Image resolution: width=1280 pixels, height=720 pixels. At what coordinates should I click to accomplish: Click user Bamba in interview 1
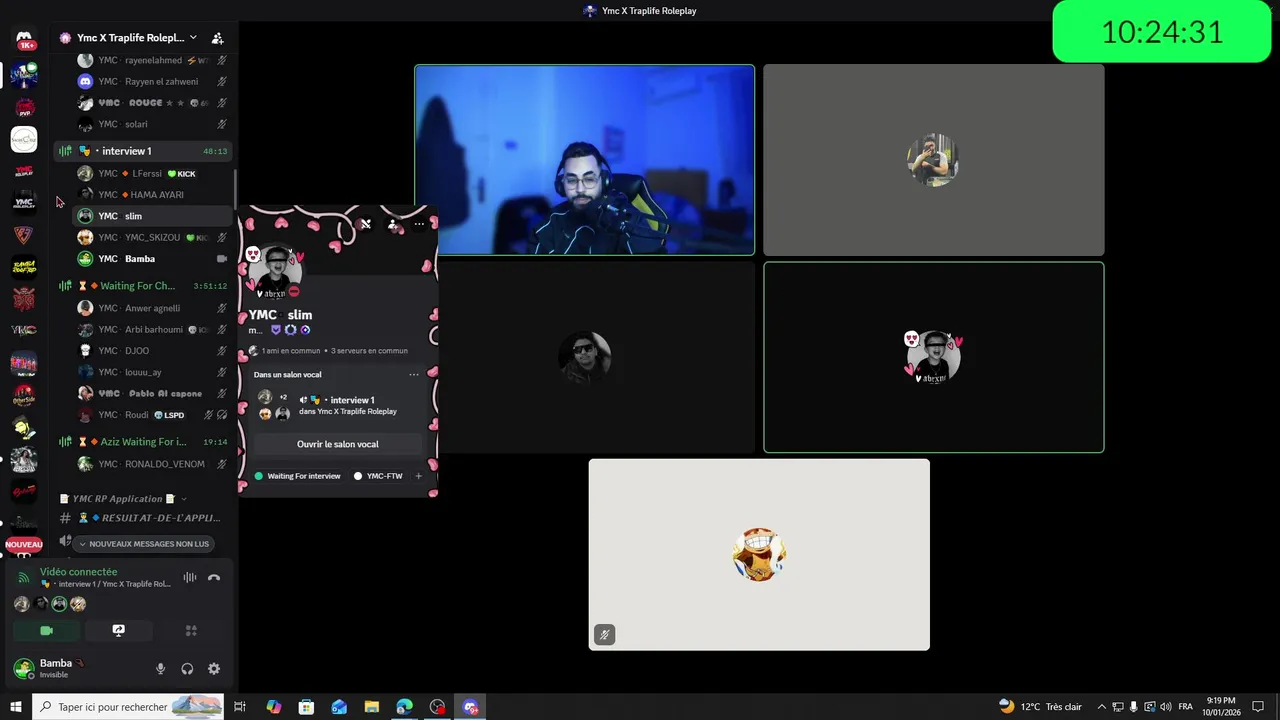click(x=152, y=259)
